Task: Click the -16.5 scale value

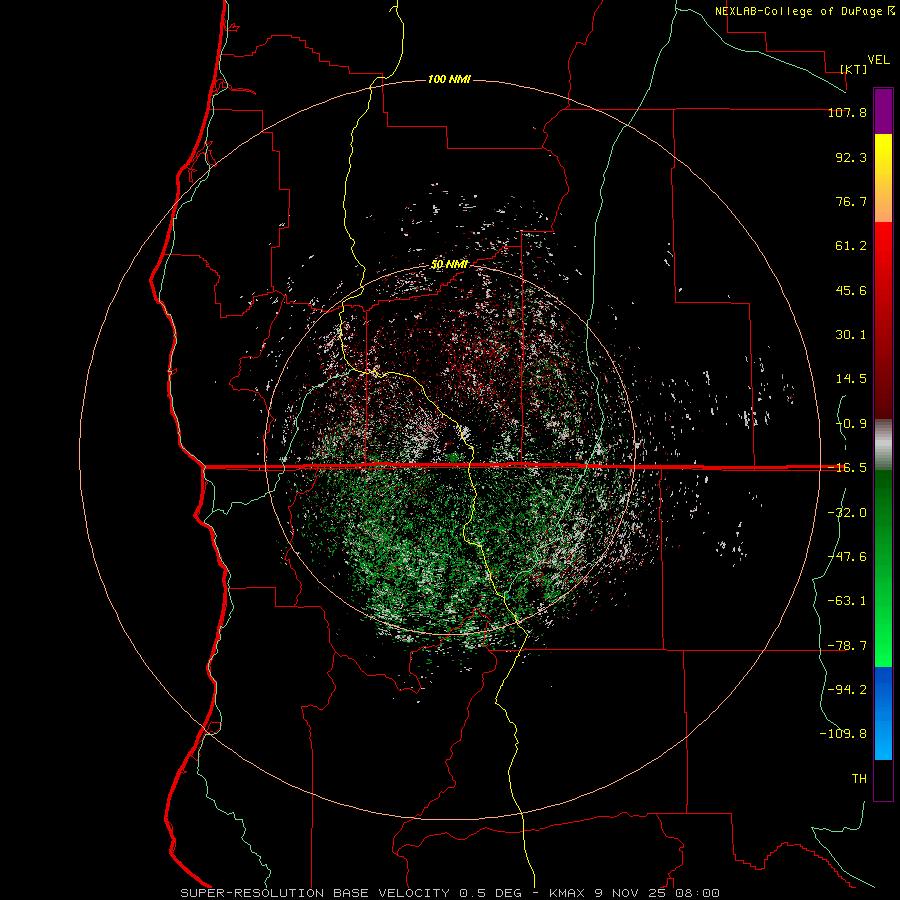Action: click(847, 468)
